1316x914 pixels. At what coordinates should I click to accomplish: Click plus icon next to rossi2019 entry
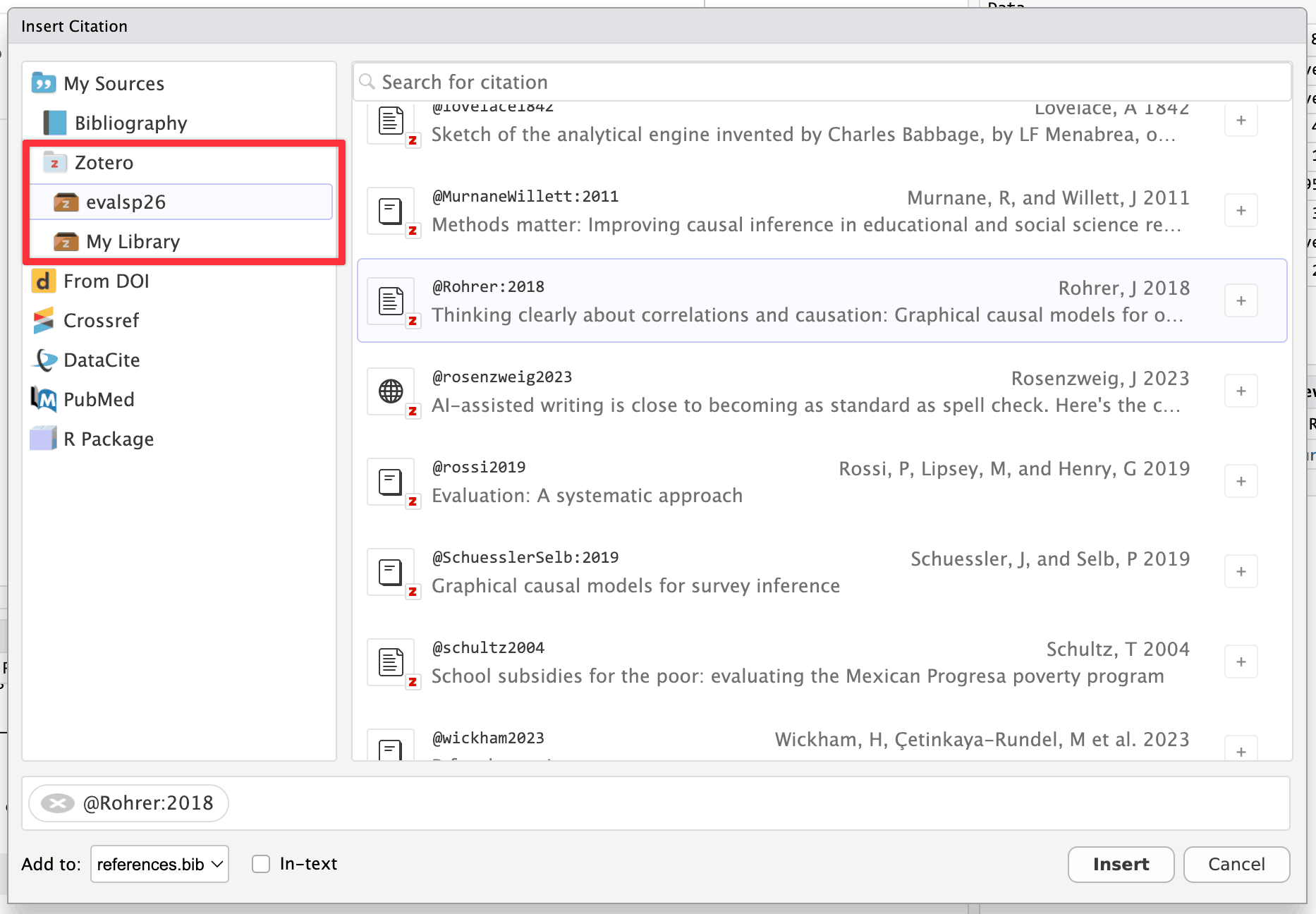1241,482
